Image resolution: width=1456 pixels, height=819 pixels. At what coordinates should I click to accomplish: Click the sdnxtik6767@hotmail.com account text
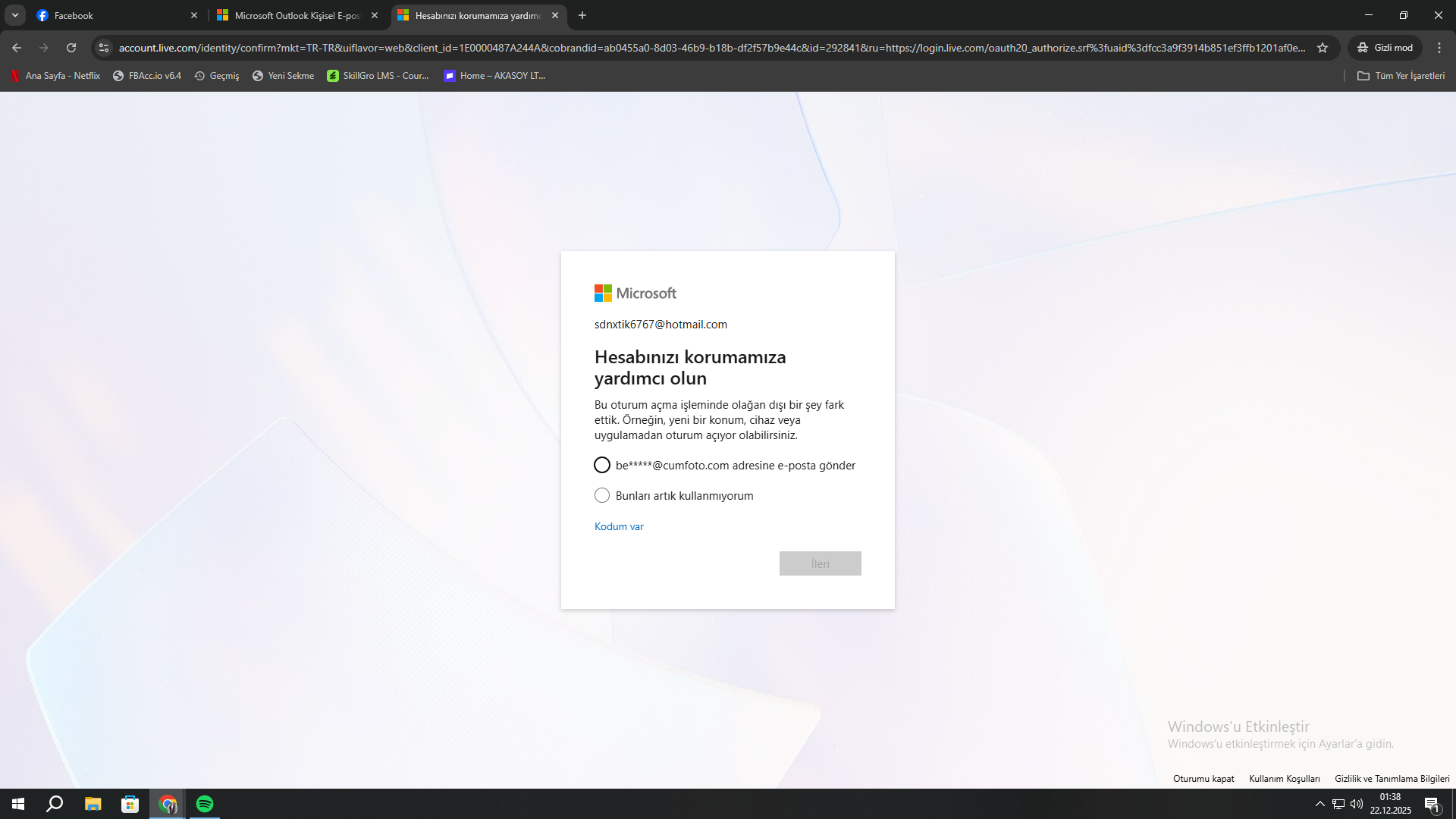coord(661,325)
